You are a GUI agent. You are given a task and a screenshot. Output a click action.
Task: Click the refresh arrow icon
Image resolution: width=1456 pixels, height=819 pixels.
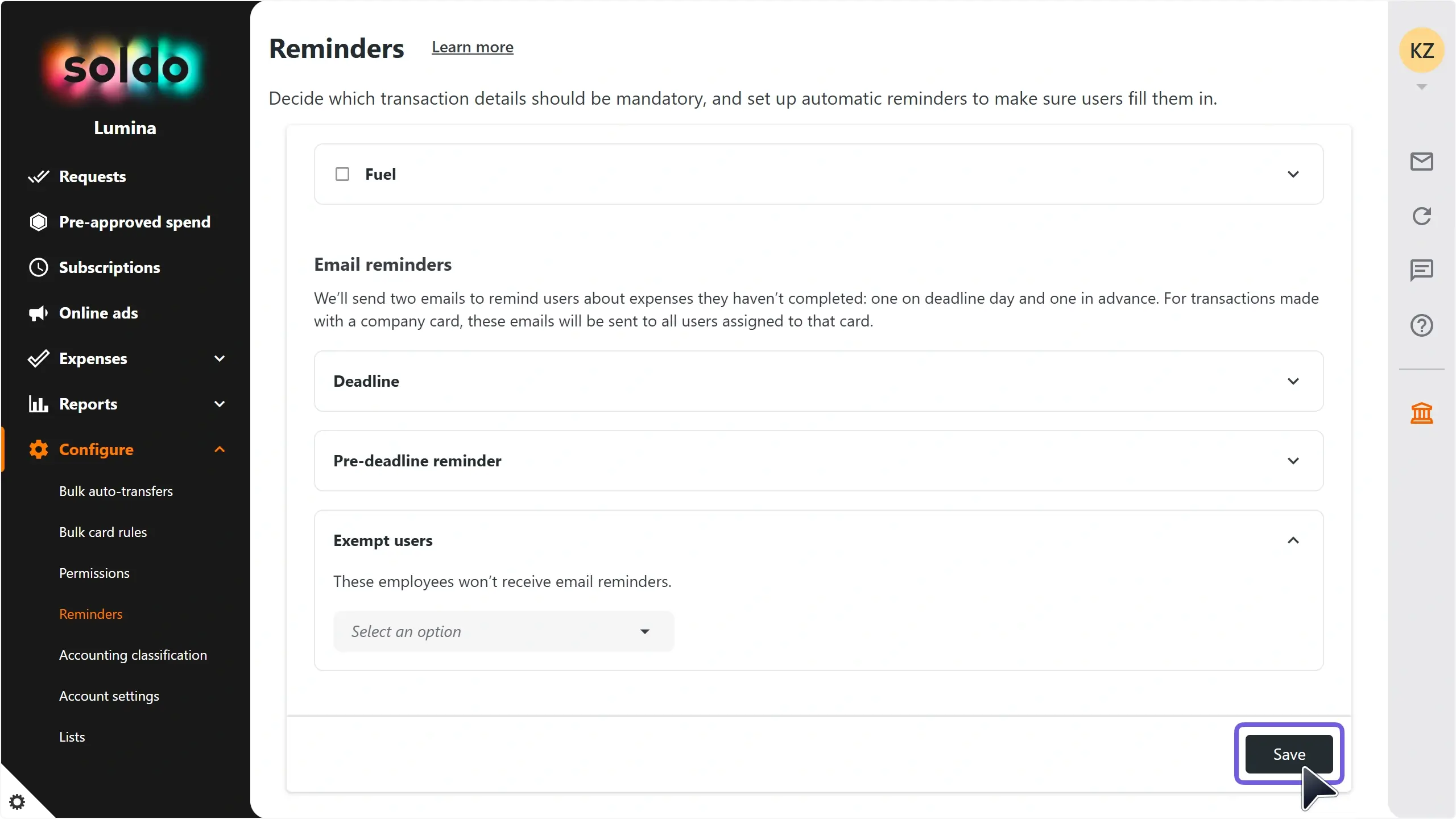(1421, 216)
